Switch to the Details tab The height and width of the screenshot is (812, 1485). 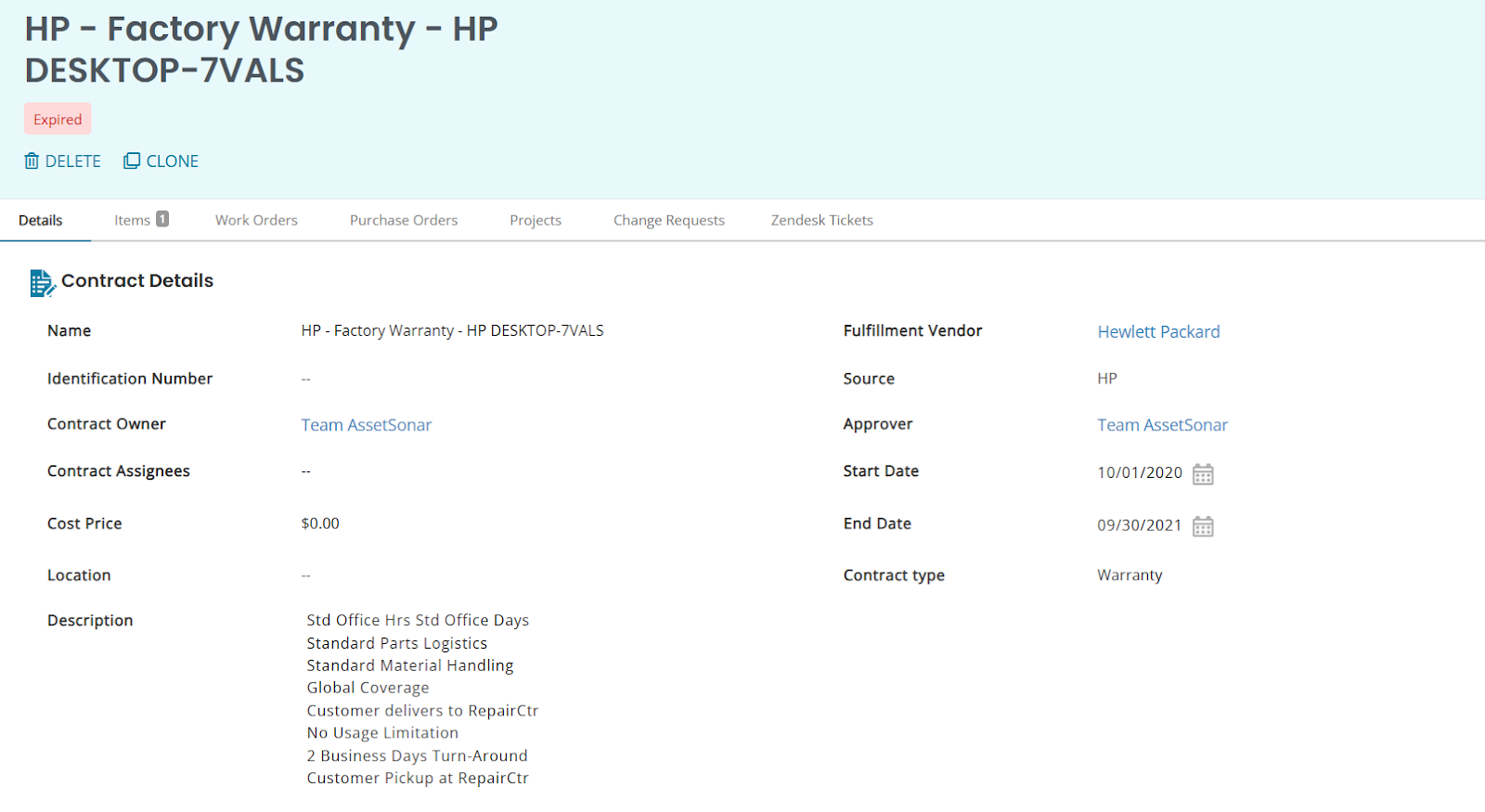pyautogui.click(x=41, y=221)
